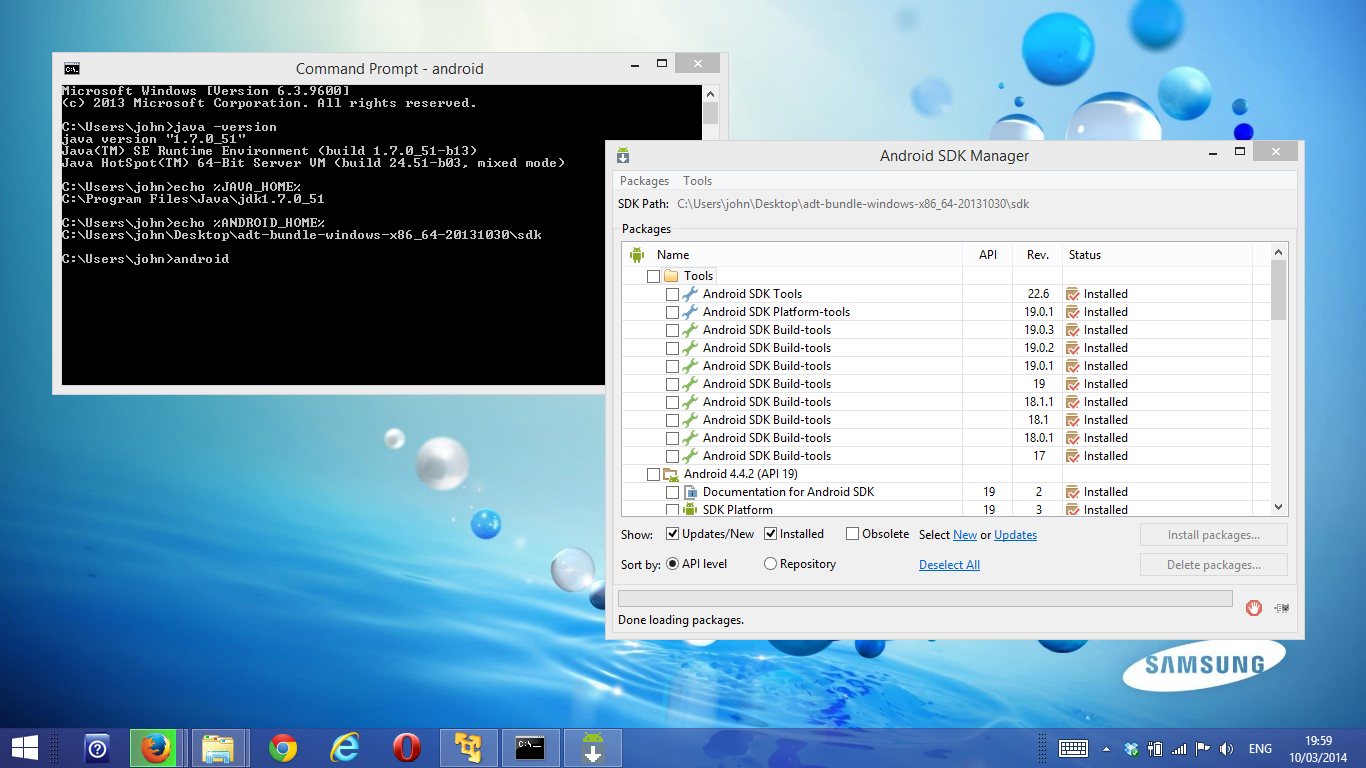Open the Windows Start button
Image resolution: width=1366 pixels, height=768 pixels.
tap(24, 747)
